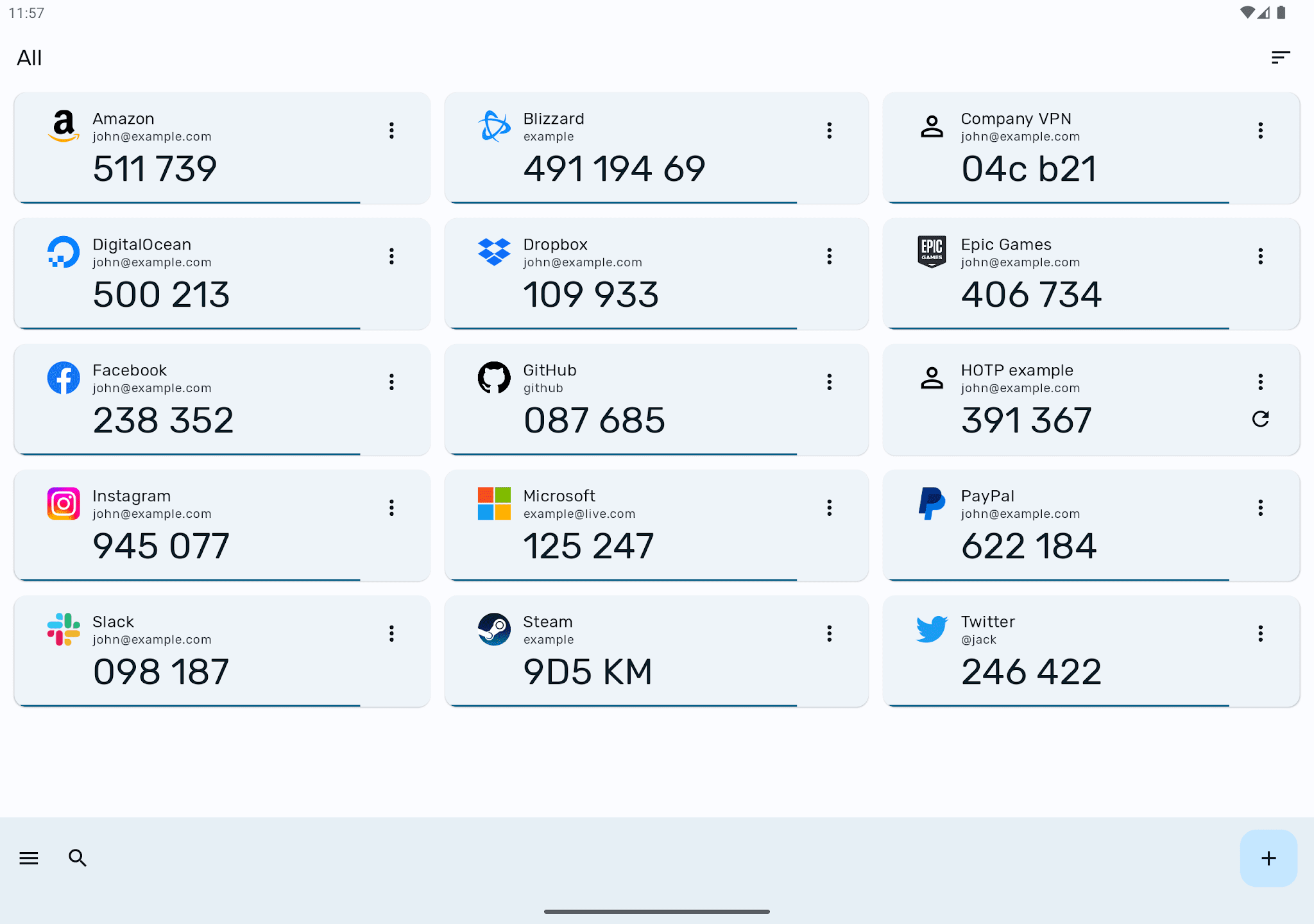Open the PayPal entry overflow menu

click(1260, 508)
